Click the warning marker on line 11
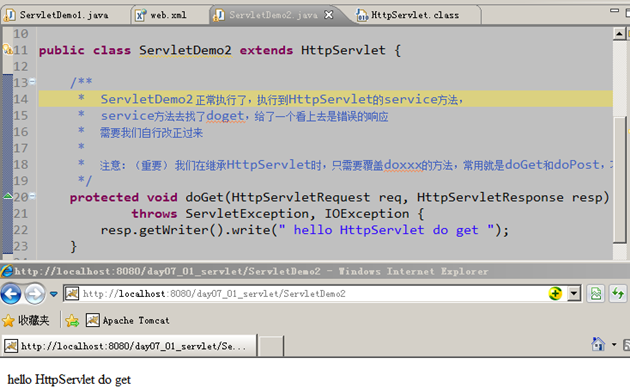This screenshot has height=387, width=630. [7, 49]
